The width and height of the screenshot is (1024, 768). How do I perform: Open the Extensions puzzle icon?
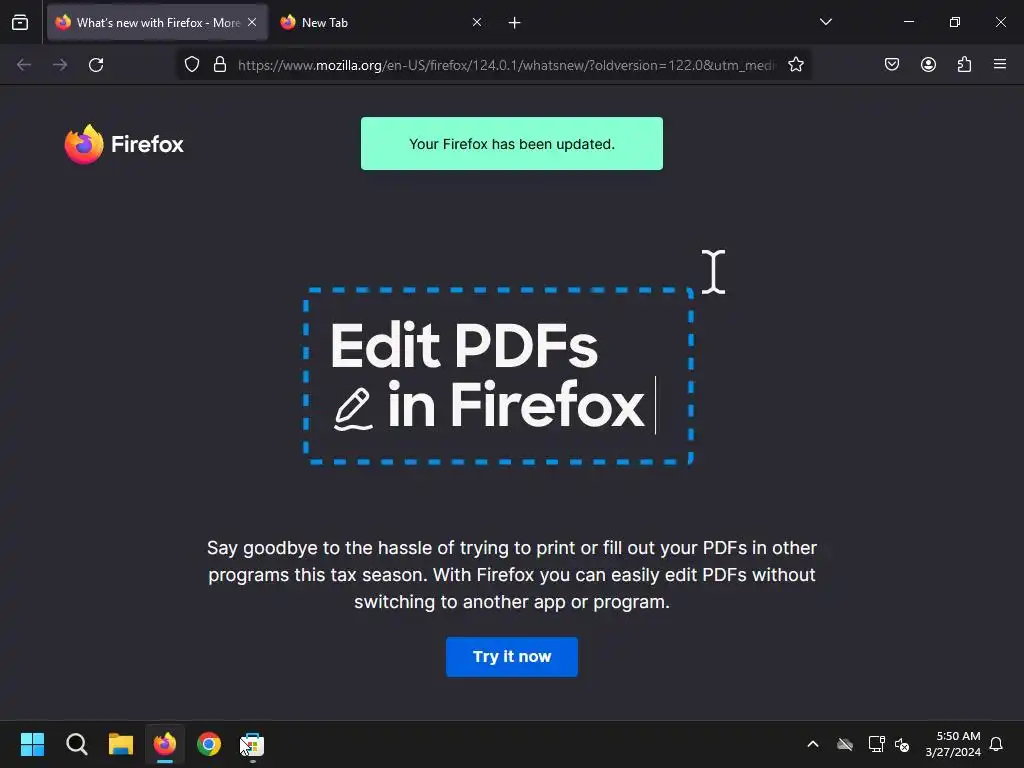(x=965, y=65)
